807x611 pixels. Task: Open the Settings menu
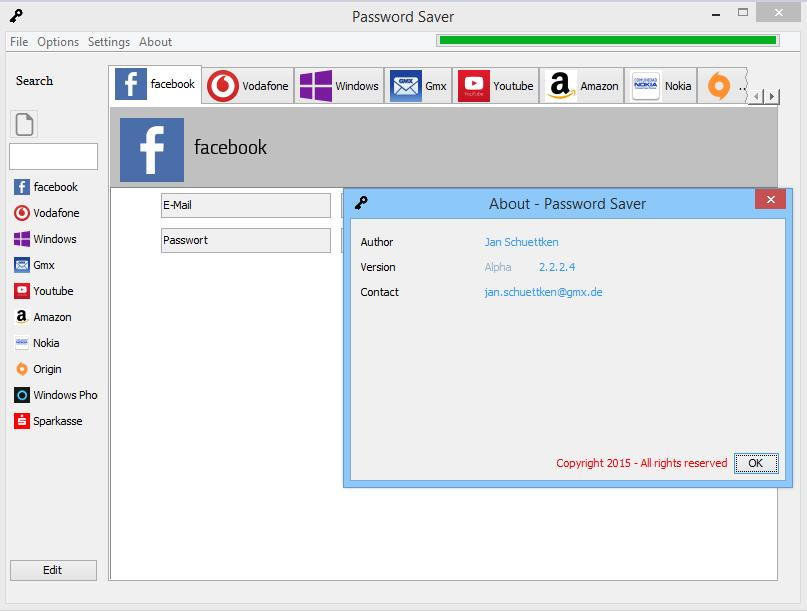click(x=109, y=42)
